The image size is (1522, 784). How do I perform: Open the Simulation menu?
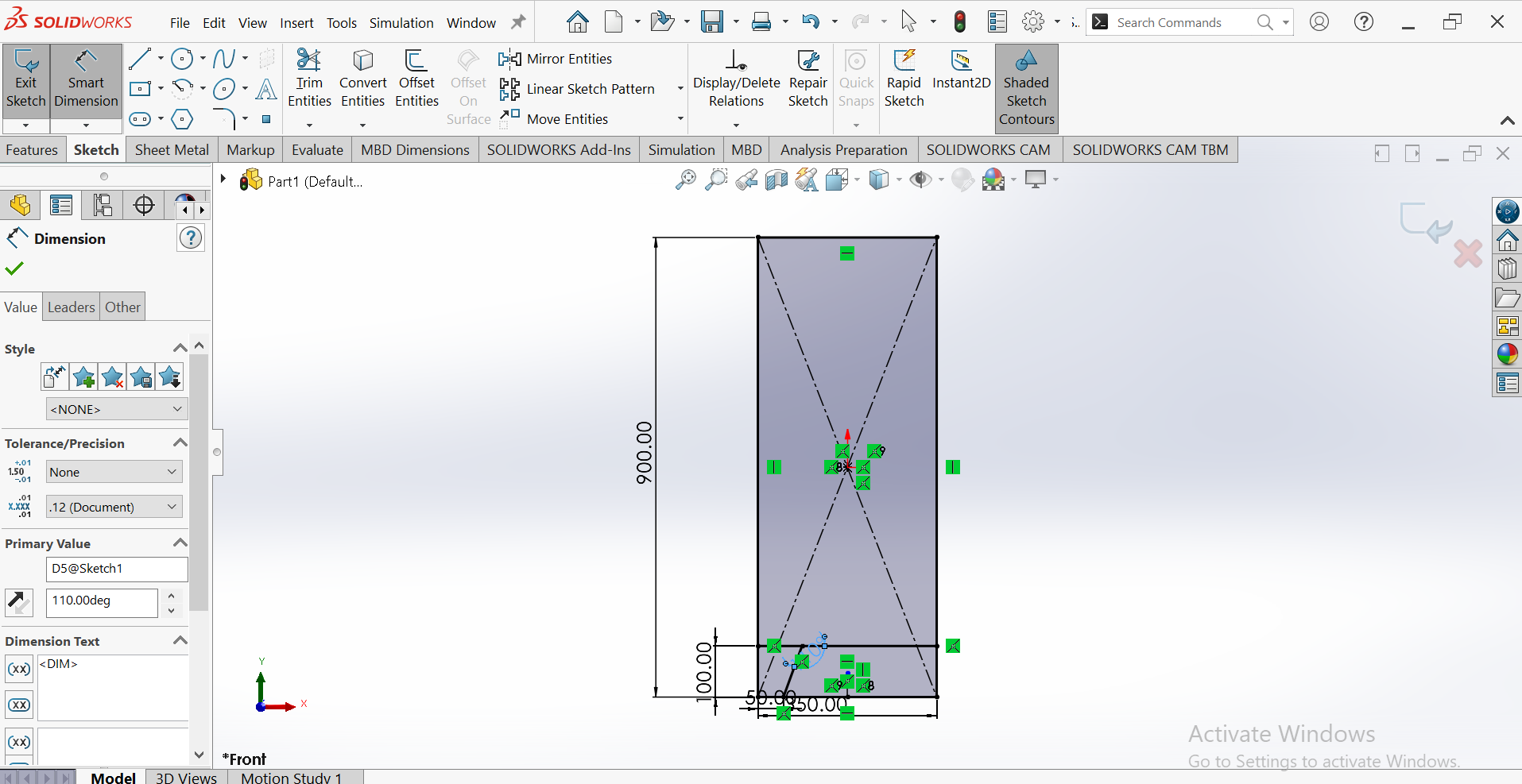(x=401, y=23)
